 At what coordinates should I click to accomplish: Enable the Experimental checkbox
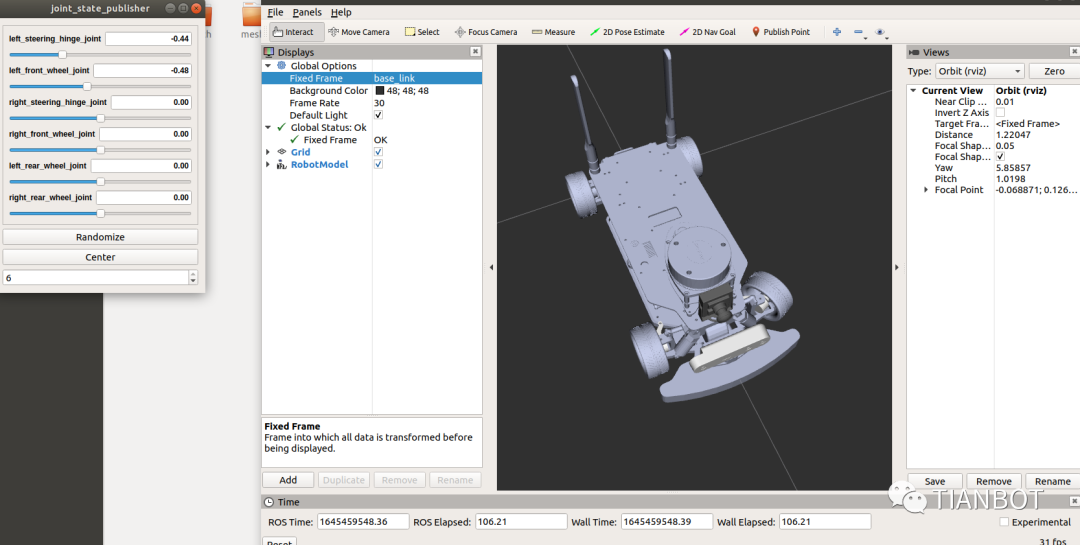pyautogui.click(x=1004, y=522)
